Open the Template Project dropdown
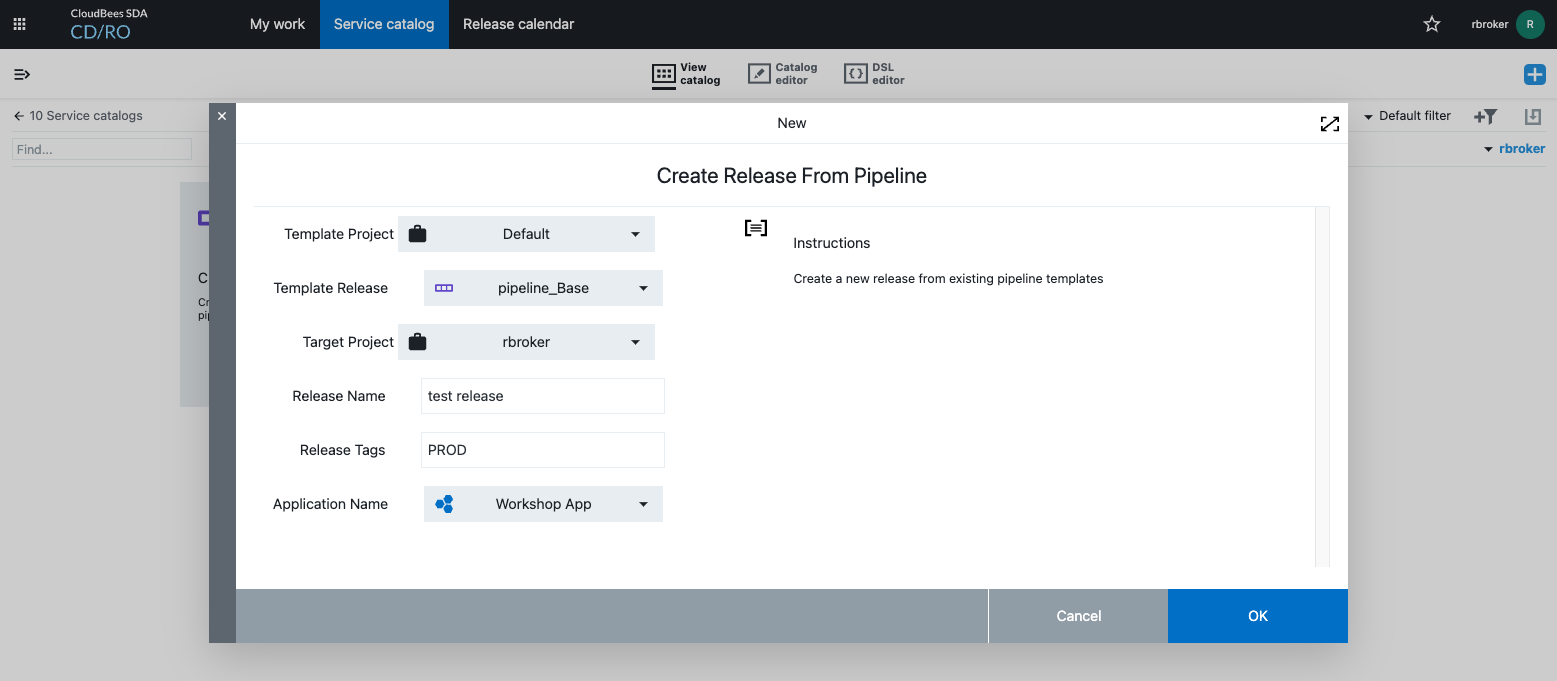 coord(526,234)
